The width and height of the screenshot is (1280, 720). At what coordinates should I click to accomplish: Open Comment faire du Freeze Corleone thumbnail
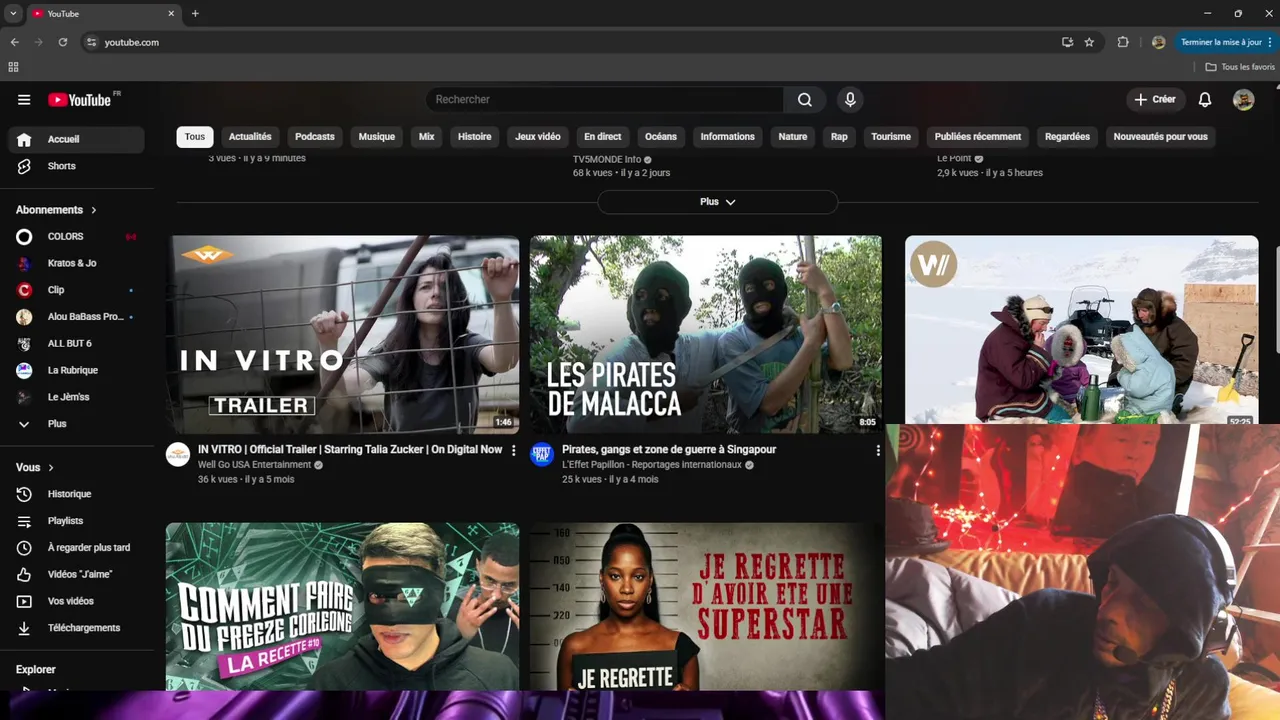pos(342,606)
